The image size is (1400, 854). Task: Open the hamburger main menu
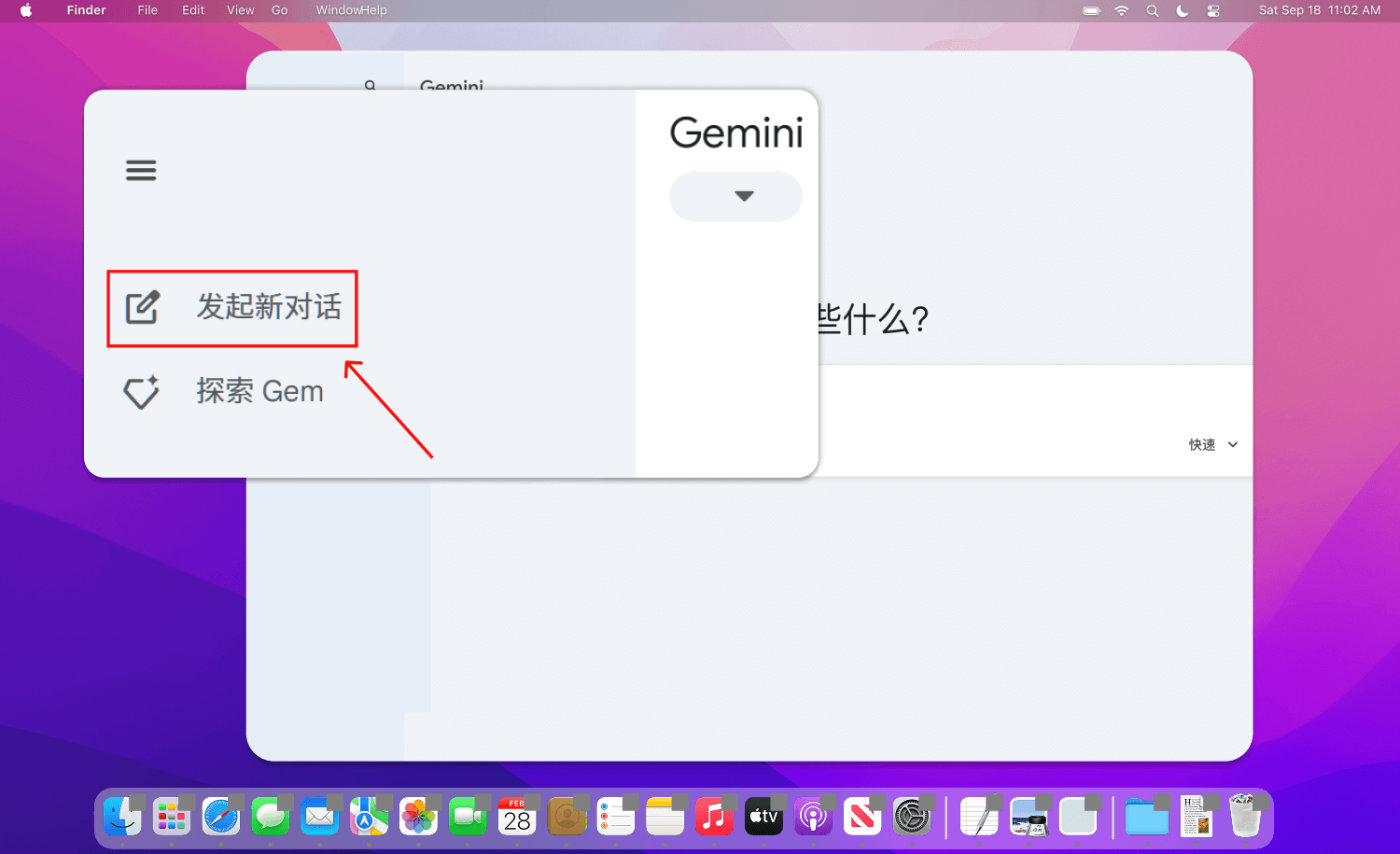point(141,171)
